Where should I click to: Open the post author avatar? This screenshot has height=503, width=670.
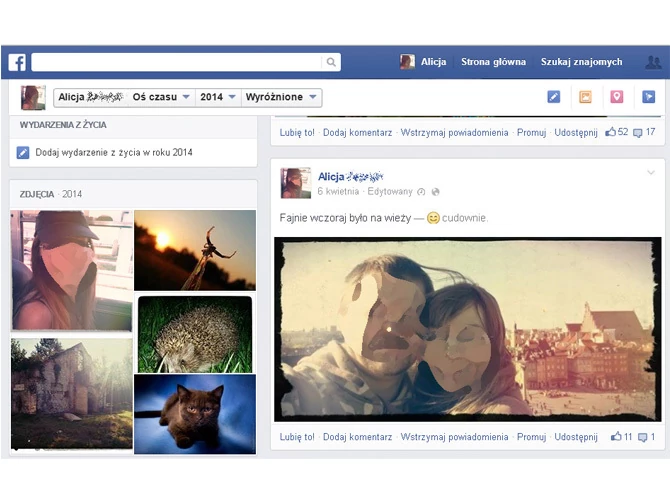pos(296,183)
